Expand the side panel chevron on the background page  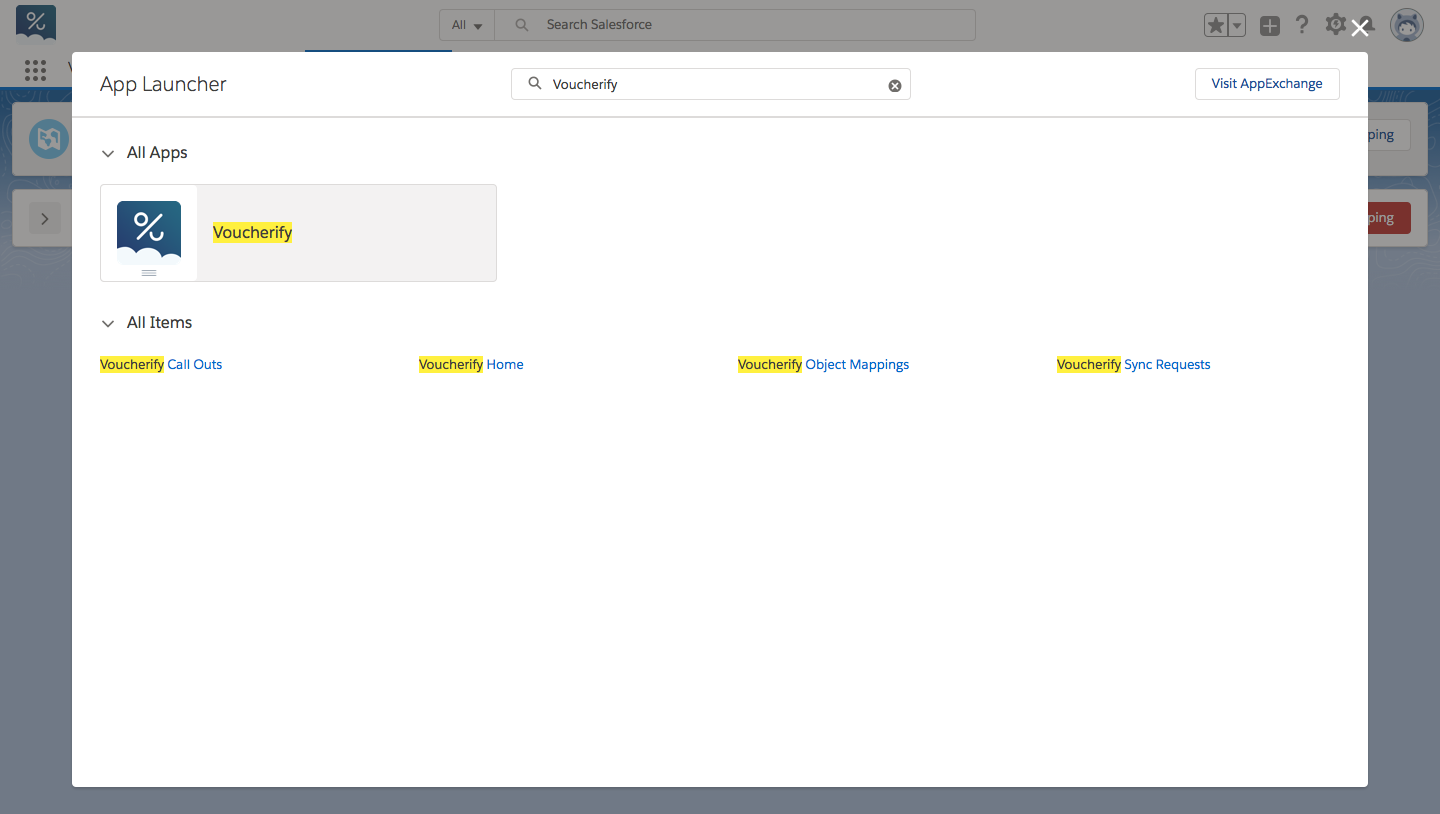(x=45, y=218)
